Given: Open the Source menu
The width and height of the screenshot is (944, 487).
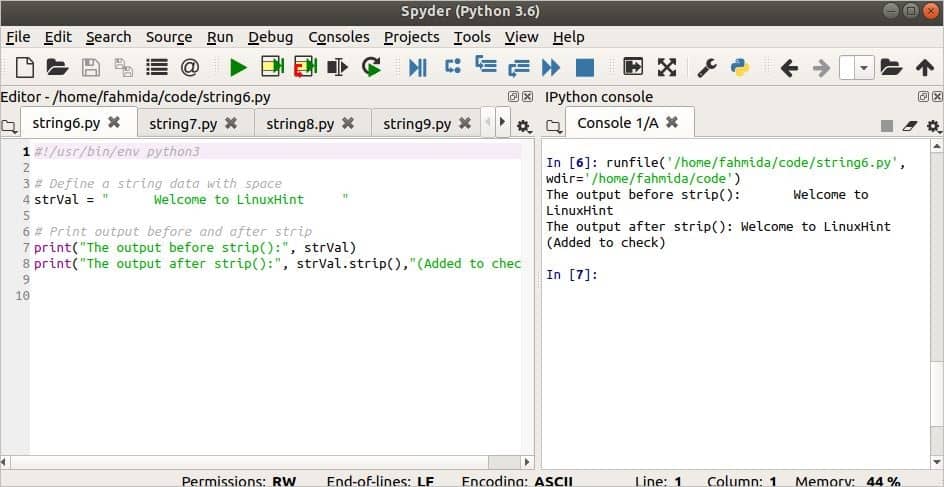Looking at the screenshot, I should (169, 37).
